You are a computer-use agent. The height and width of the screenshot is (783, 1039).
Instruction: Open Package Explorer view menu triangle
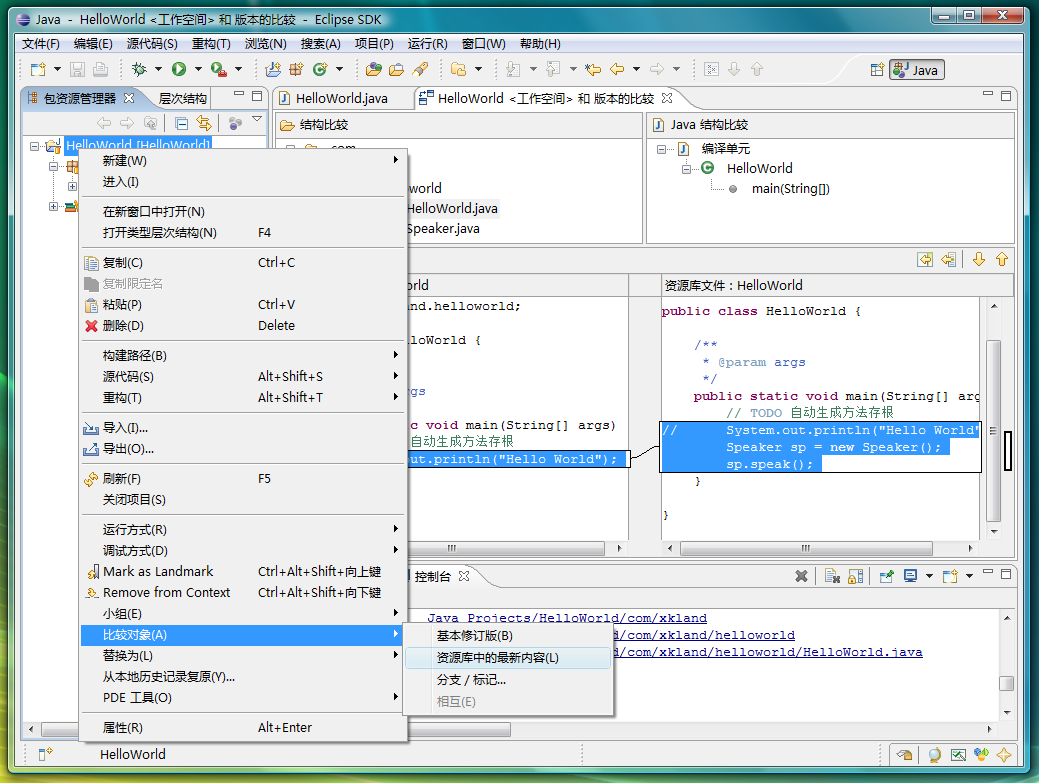coord(257,120)
